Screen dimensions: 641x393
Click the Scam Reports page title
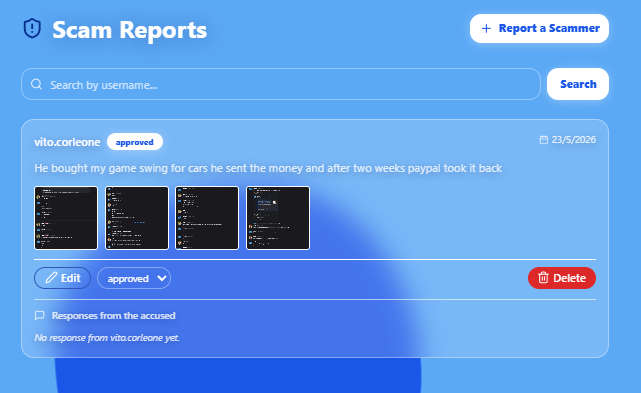130,30
